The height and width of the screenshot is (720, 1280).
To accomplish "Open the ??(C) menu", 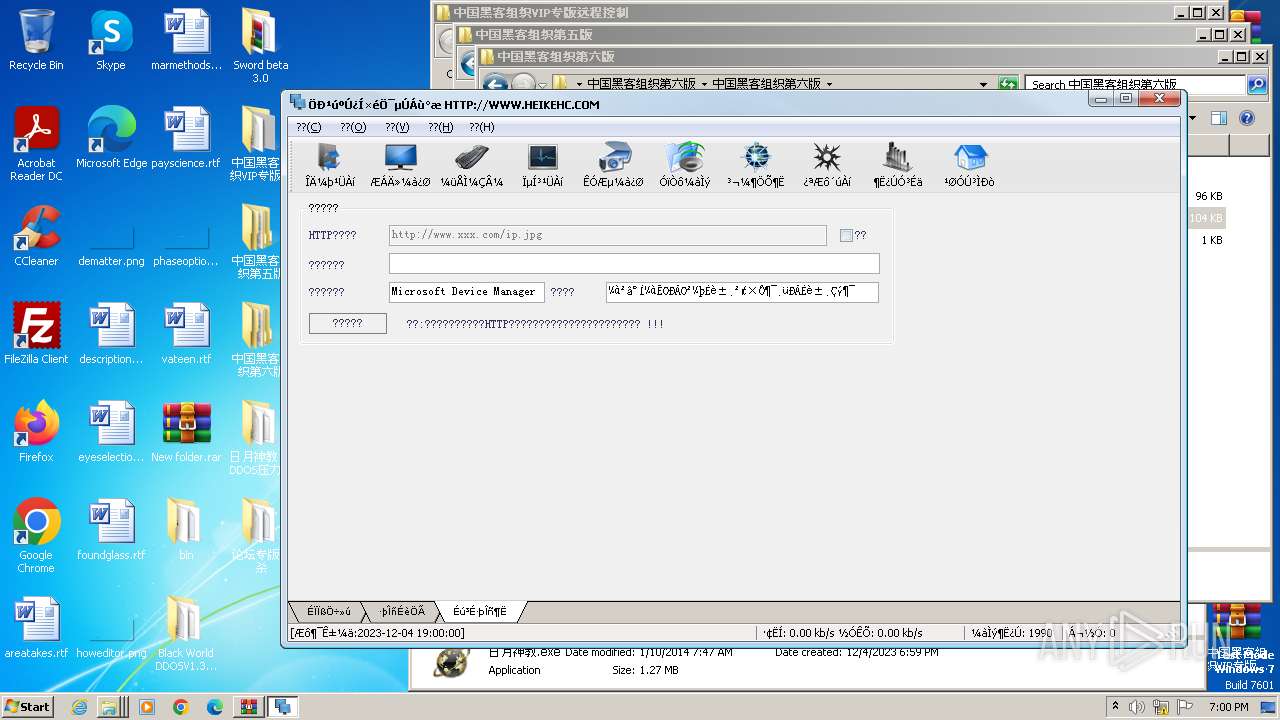I will pyautogui.click(x=309, y=127).
